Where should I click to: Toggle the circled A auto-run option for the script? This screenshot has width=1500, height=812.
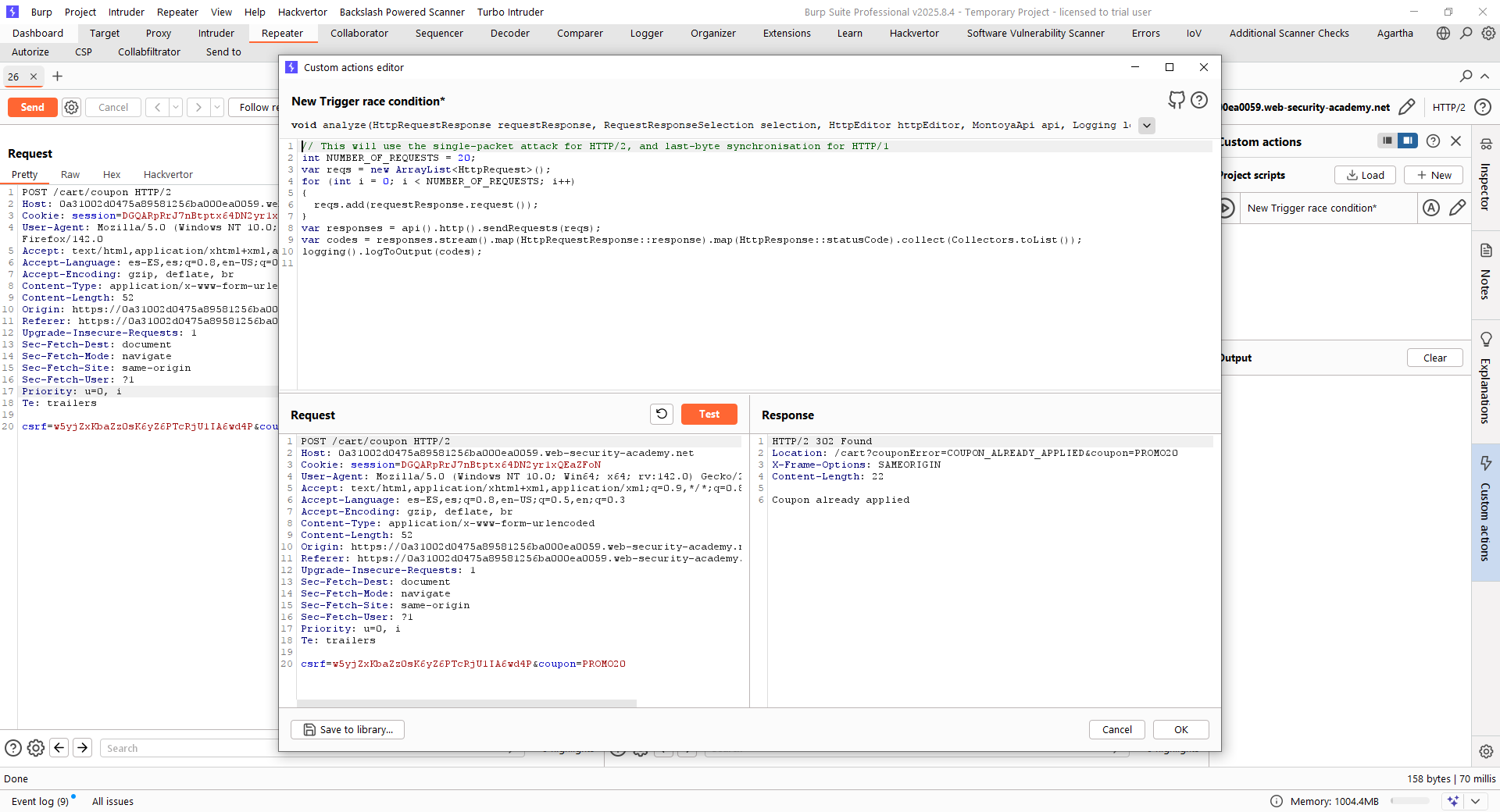(1430, 208)
